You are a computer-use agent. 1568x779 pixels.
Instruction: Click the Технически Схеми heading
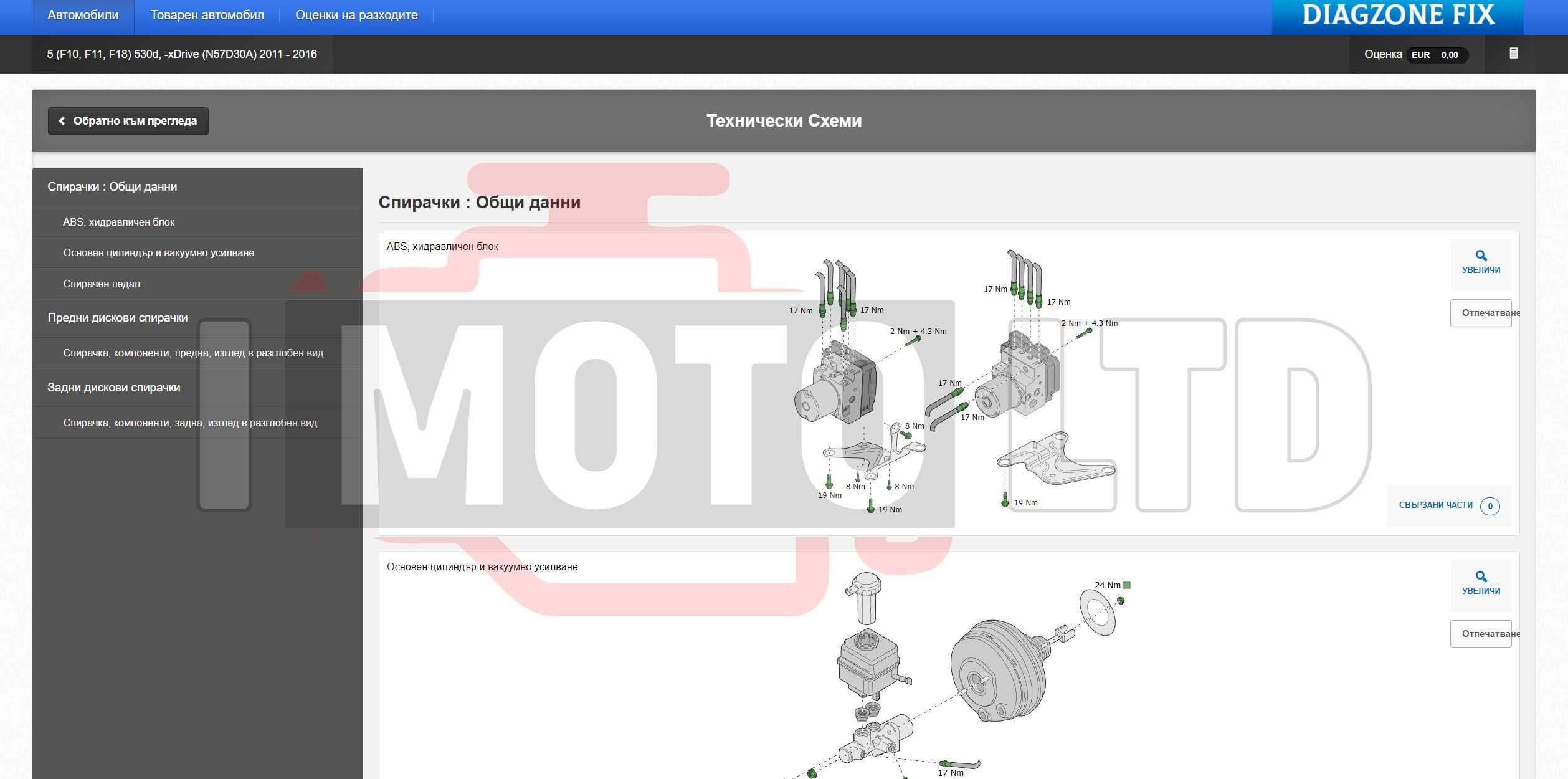(x=784, y=121)
